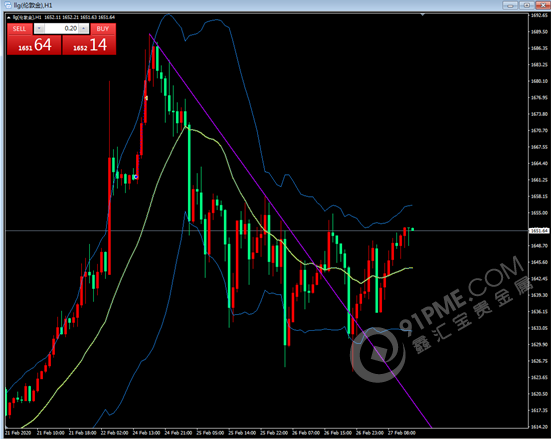551x439 pixels.
Task: Decrease the lot volume with down arrow
Action: 39,28
